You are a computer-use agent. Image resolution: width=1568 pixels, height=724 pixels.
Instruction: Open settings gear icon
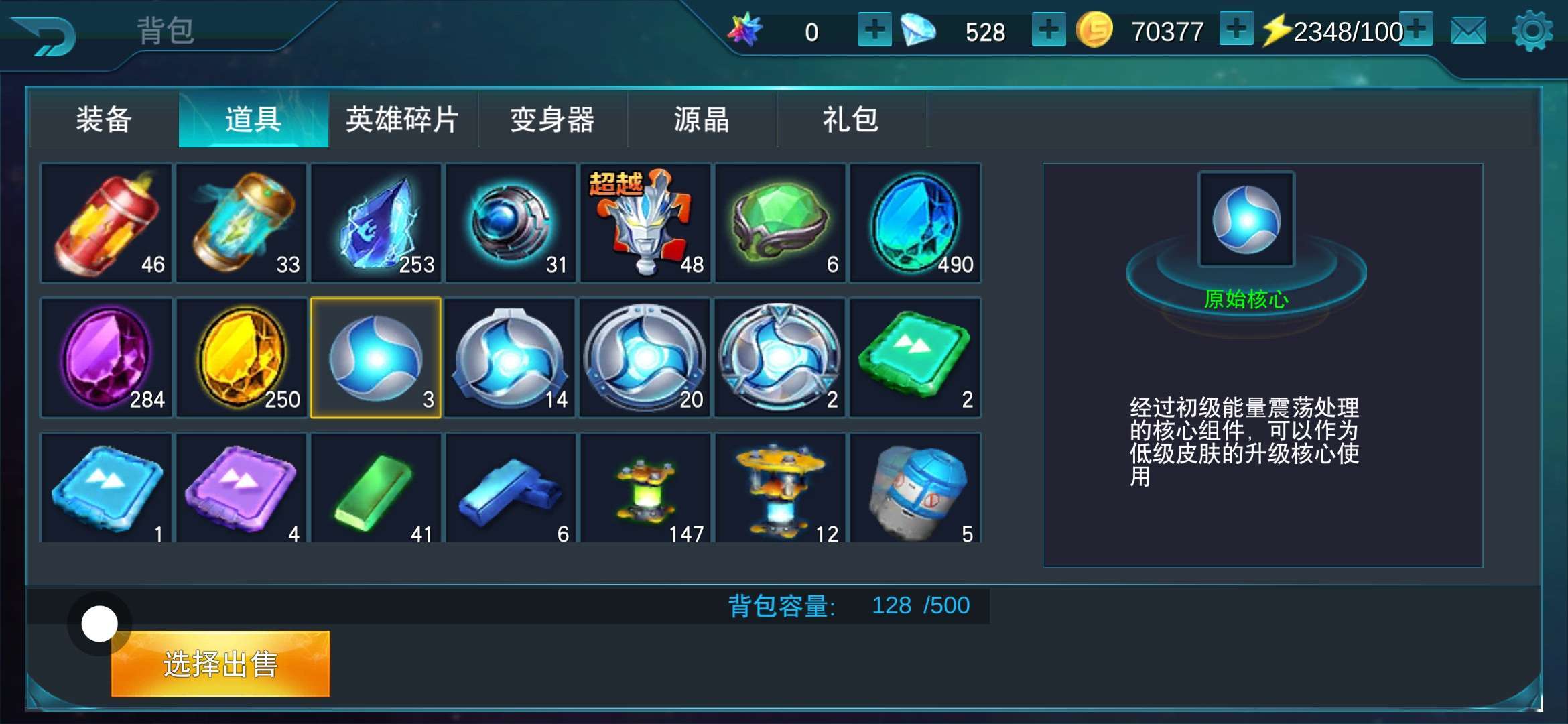click(1532, 31)
